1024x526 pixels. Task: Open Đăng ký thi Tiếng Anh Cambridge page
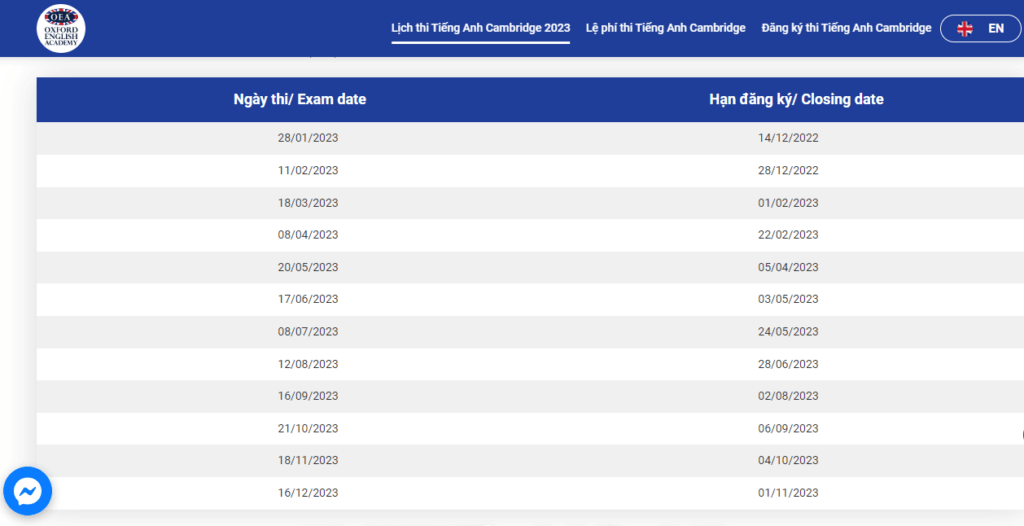pos(846,28)
